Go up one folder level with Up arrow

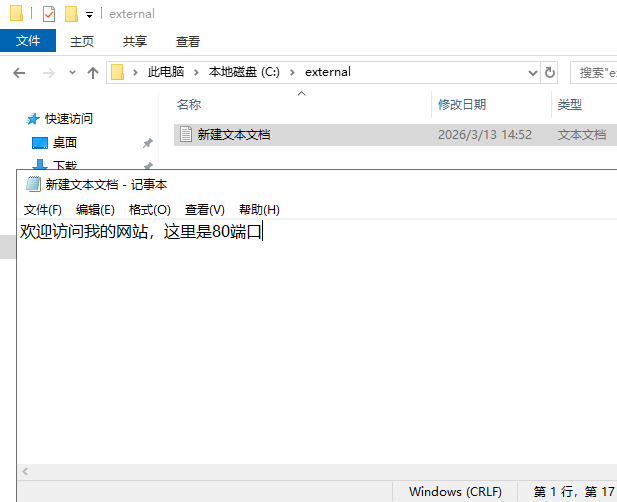coord(93,73)
